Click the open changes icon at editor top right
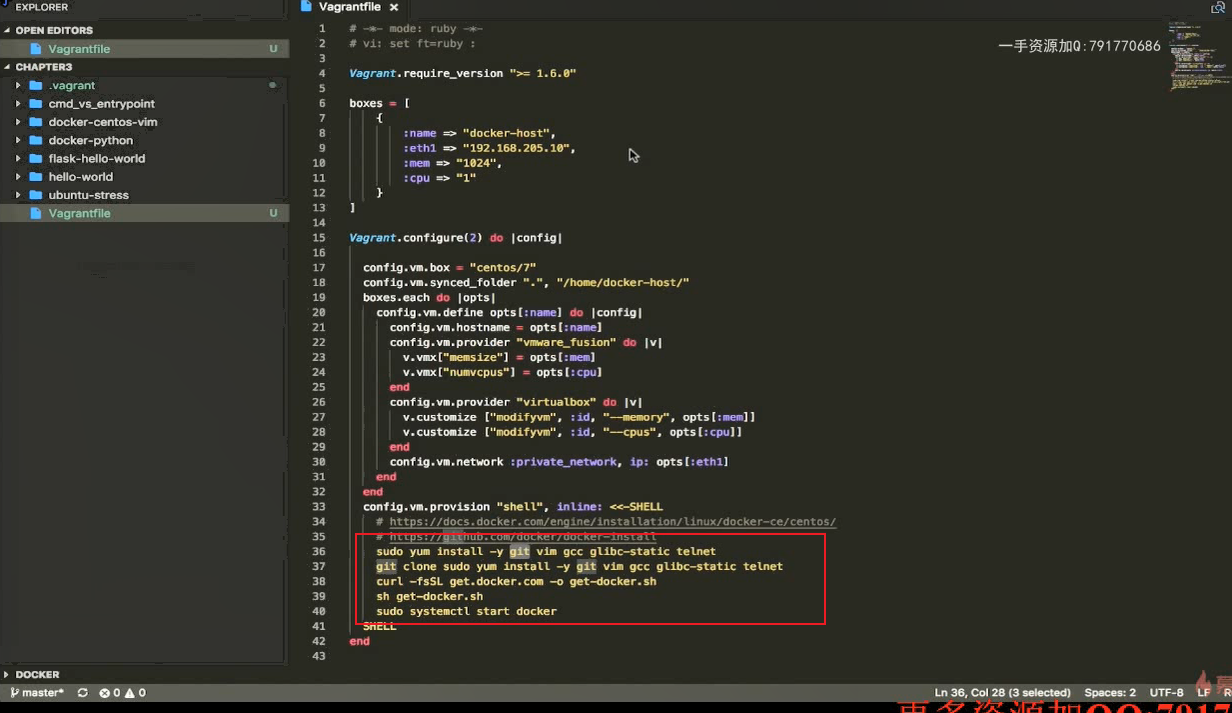The width and height of the screenshot is (1232, 713). coord(1217,8)
